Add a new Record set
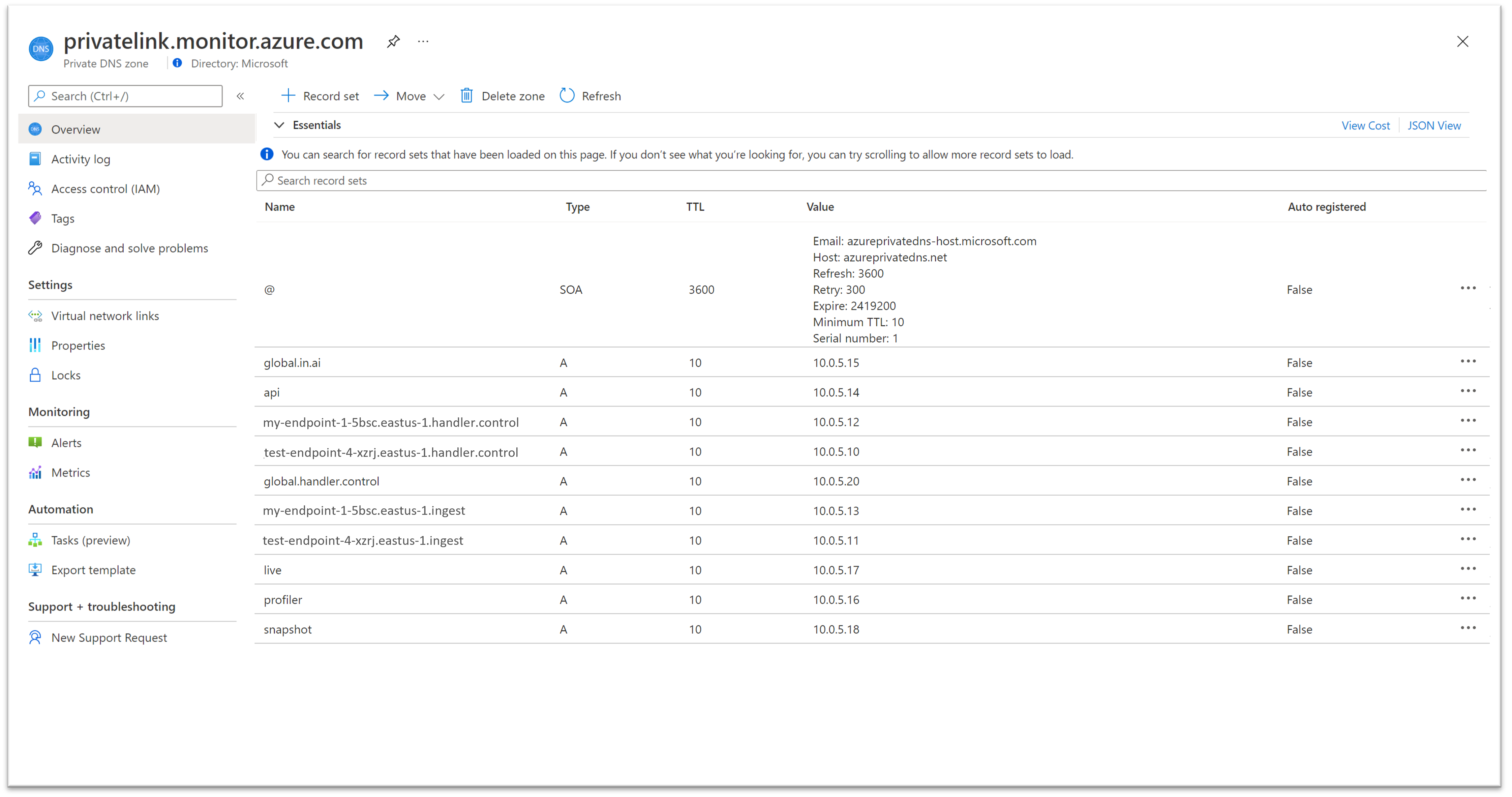This screenshot has width=1512, height=797. (320, 96)
